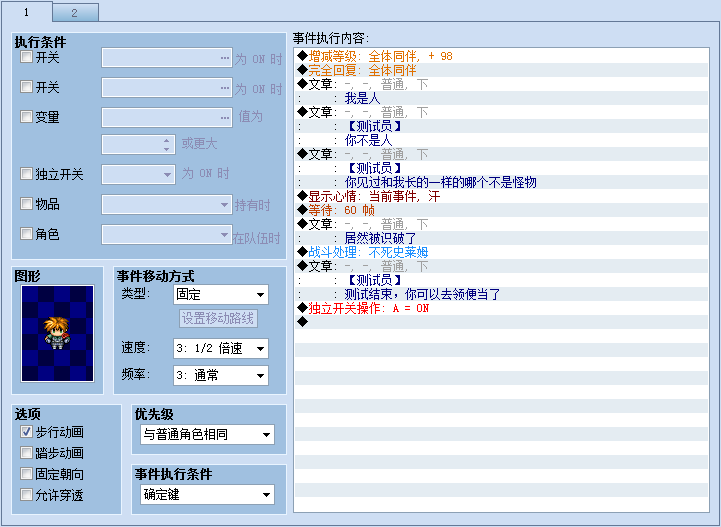Open the variable selector field

coord(166,117)
